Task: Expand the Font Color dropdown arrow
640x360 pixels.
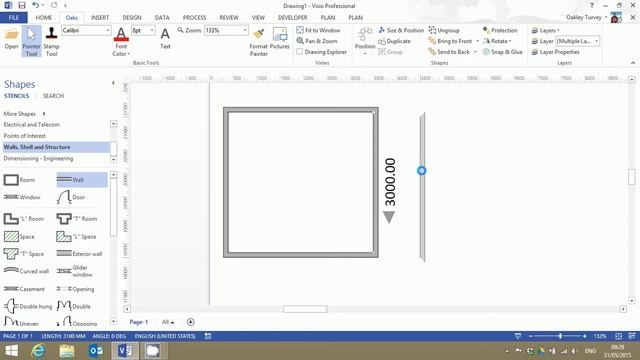Action: coord(129,54)
